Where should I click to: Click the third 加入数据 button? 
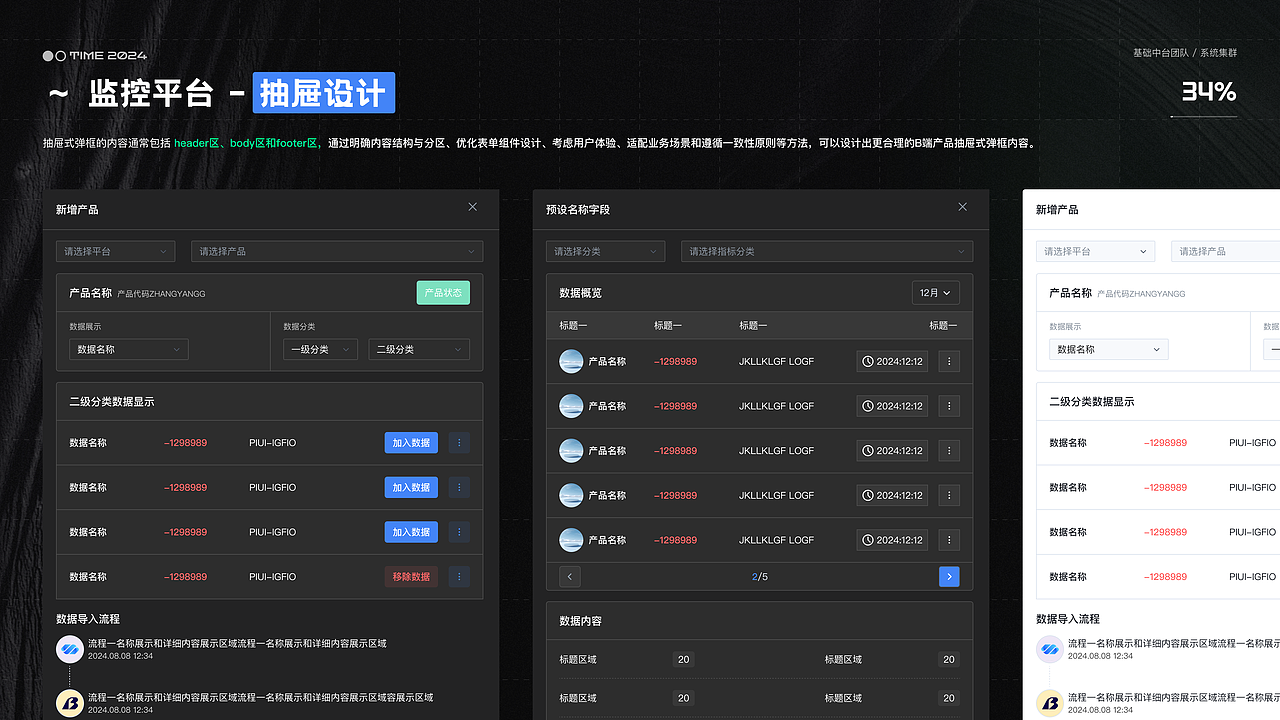point(411,532)
